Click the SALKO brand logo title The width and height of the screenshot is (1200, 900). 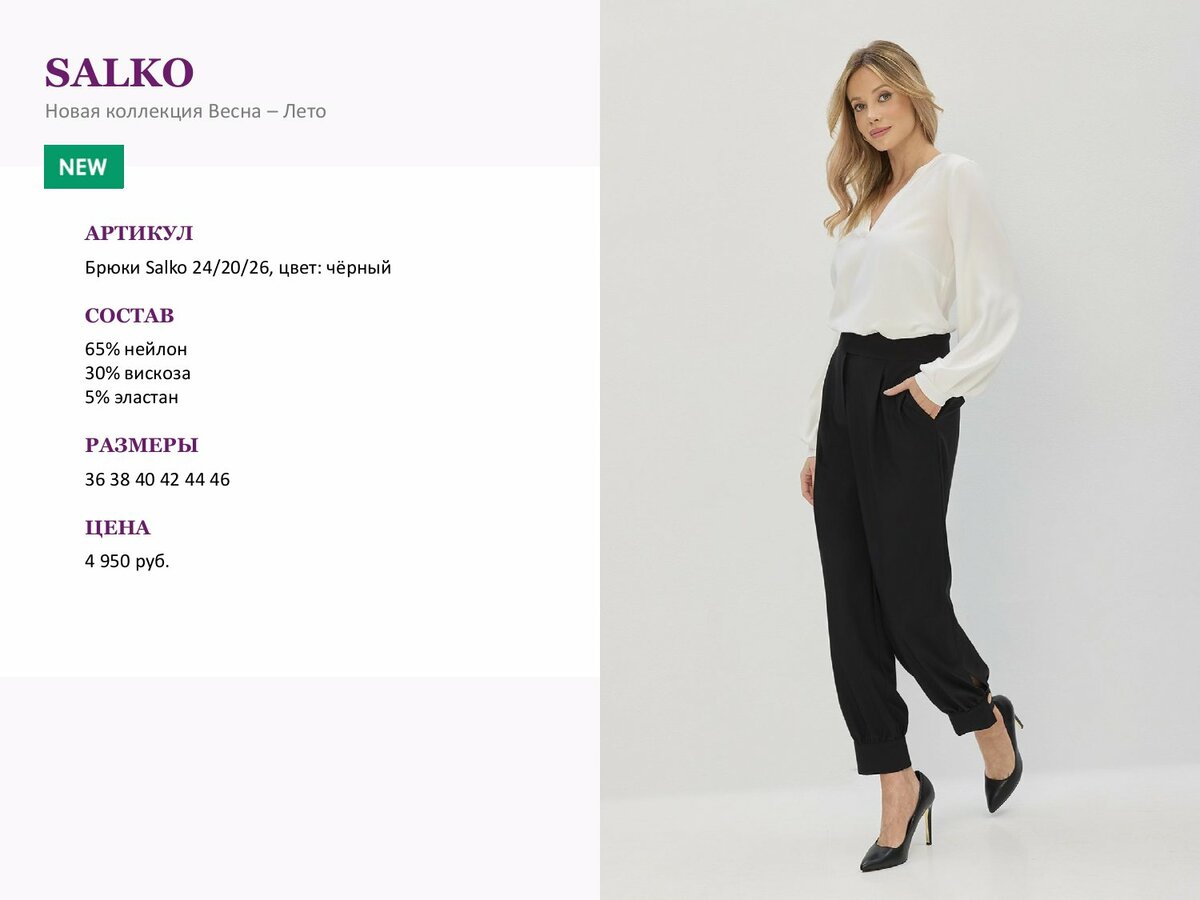[x=119, y=73]
